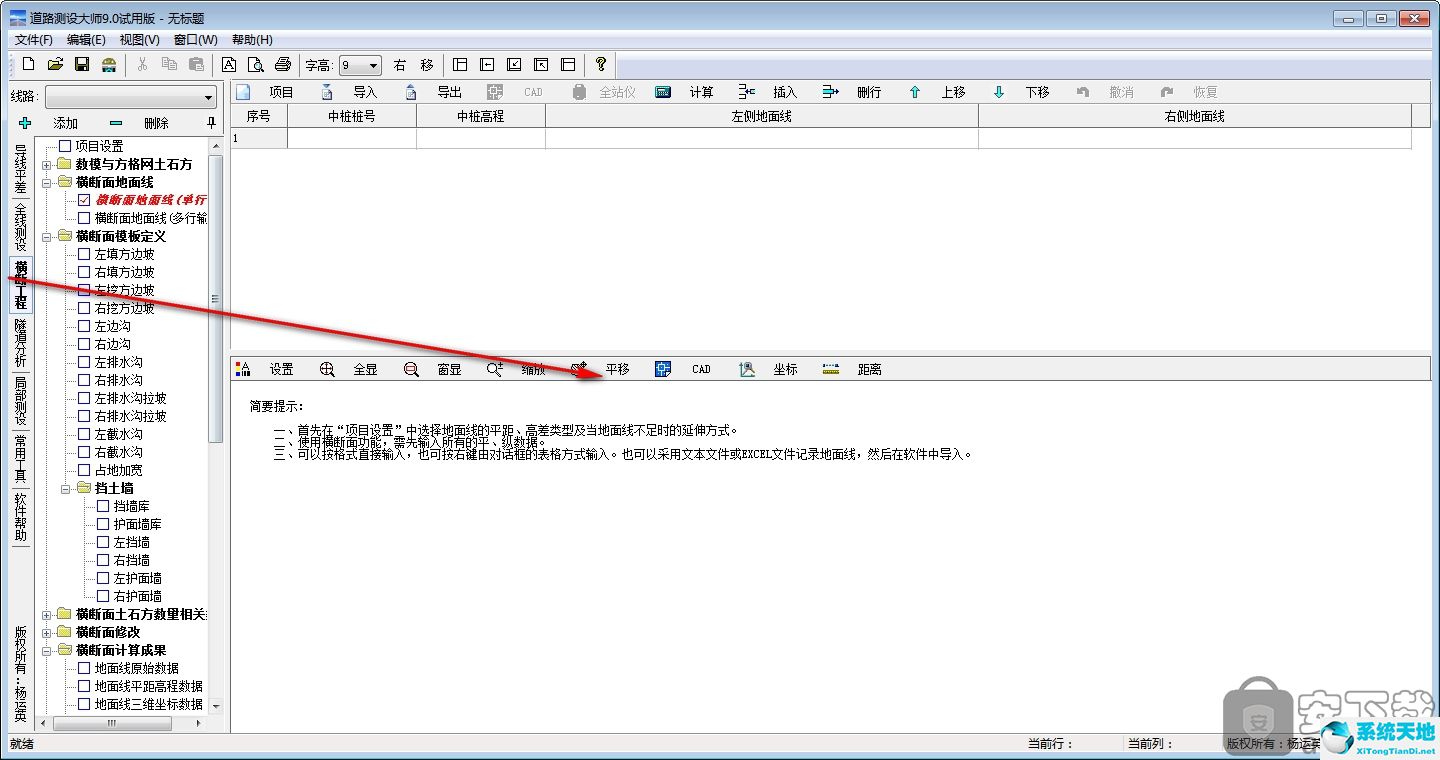This screenshot has height=760, width=1440.
Task: Click the printer icon in toolbar
Action: click(x=283, y=65)
